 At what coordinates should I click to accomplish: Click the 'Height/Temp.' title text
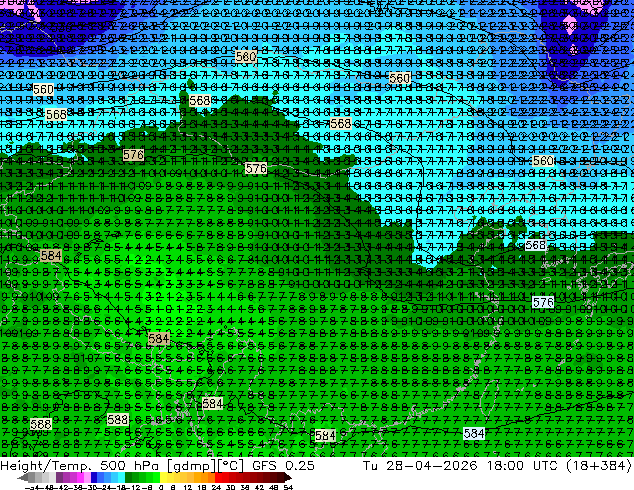click(45, 466)
